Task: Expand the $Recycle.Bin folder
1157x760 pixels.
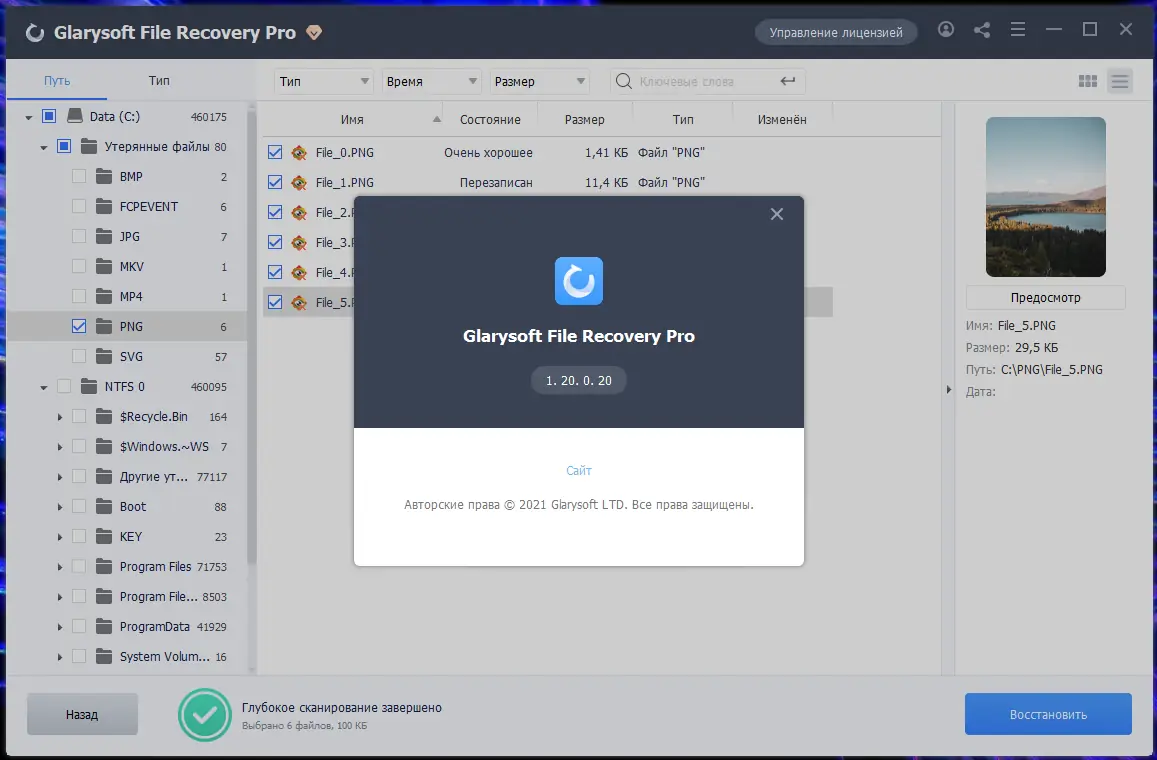Action: [60, 417]
